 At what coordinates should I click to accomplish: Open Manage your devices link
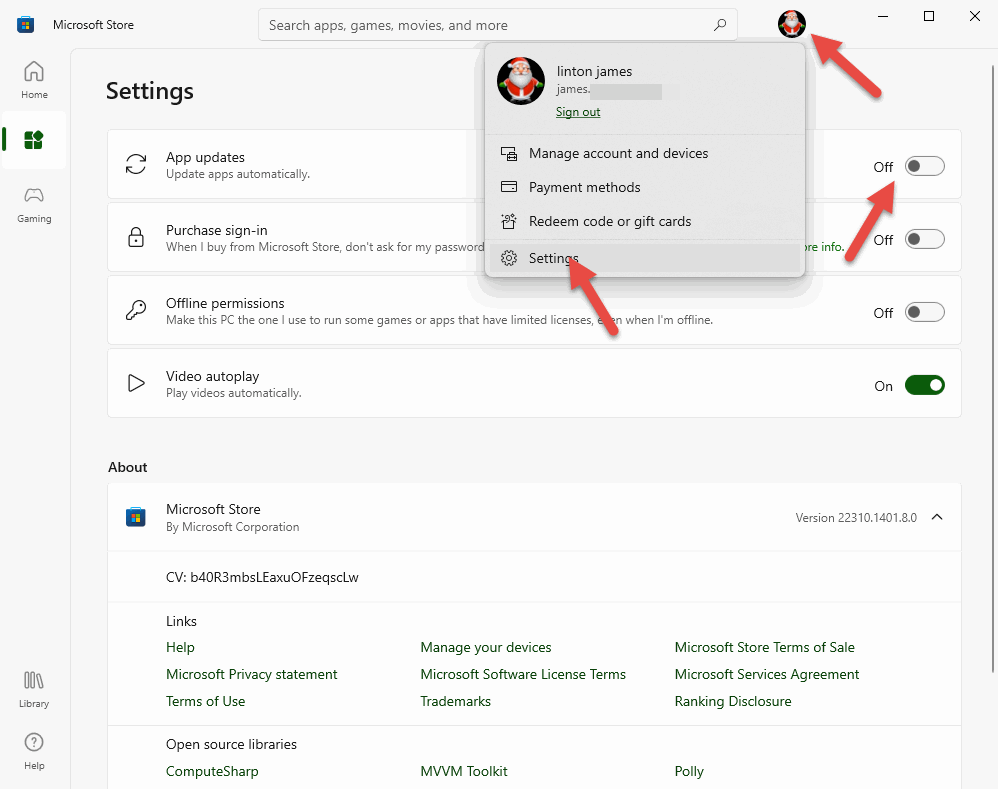coord(486,647)
